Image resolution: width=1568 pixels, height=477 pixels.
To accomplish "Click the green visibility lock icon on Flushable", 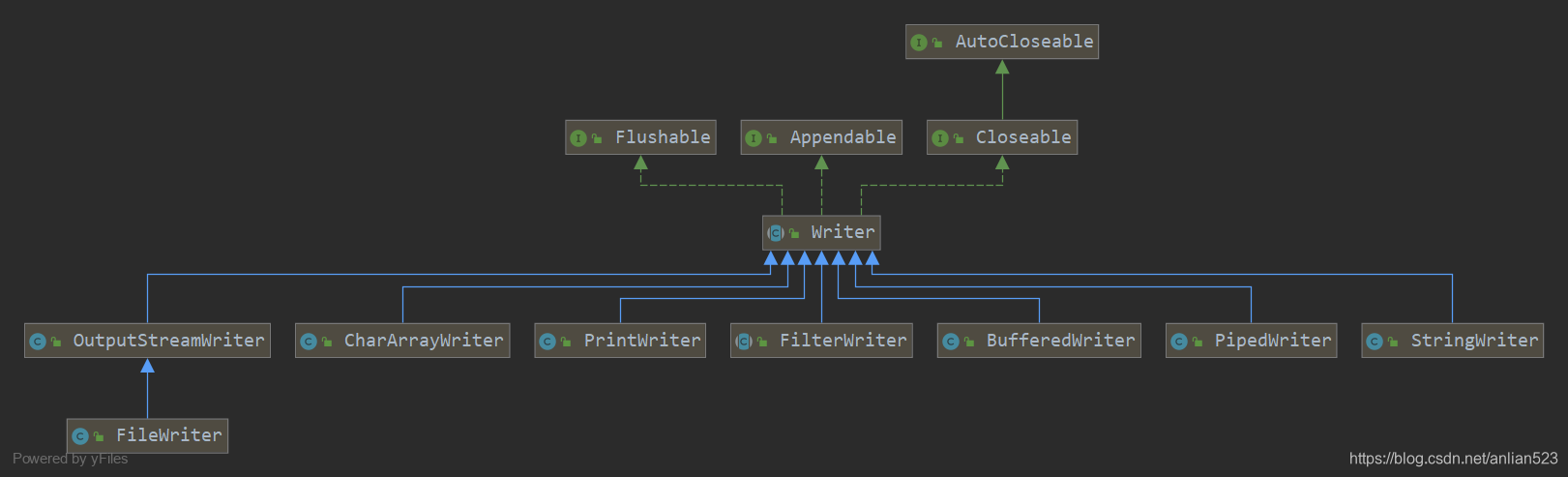I will click(597, 138).
